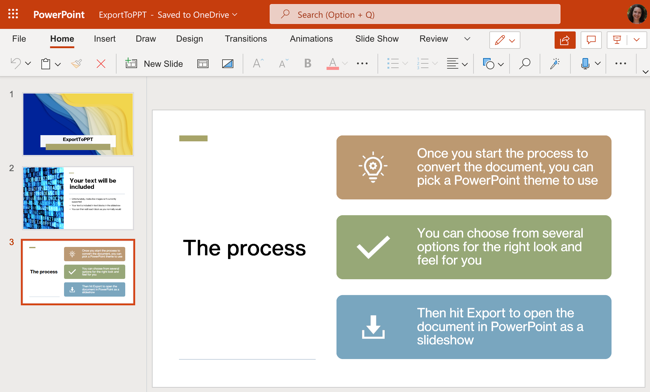Expand the Present options dropdown arrow
This screenshot has width=650, height=392.
(637, 40)
